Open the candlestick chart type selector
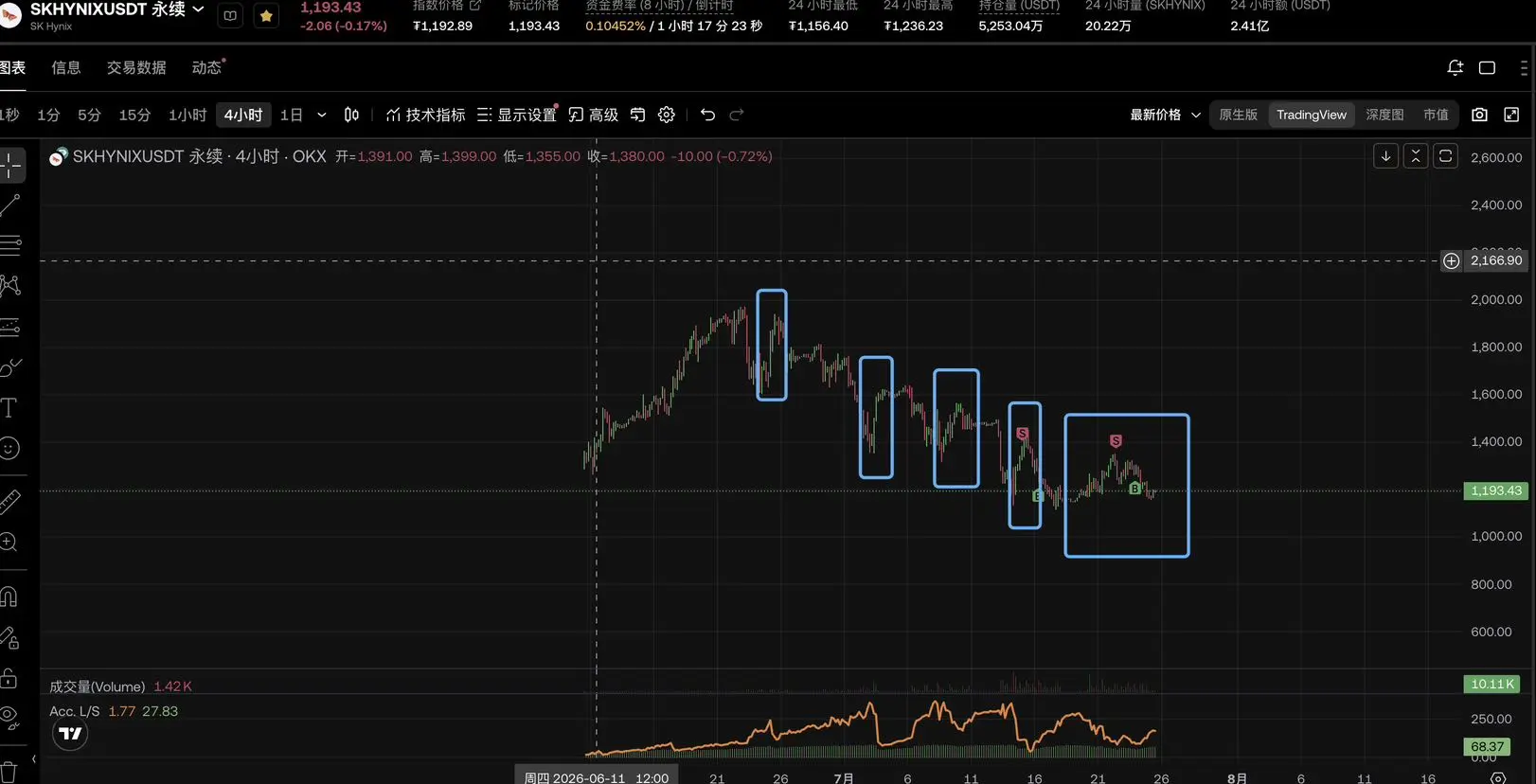The height and width of the screenshot is (784, 1536). pos(351,115)
